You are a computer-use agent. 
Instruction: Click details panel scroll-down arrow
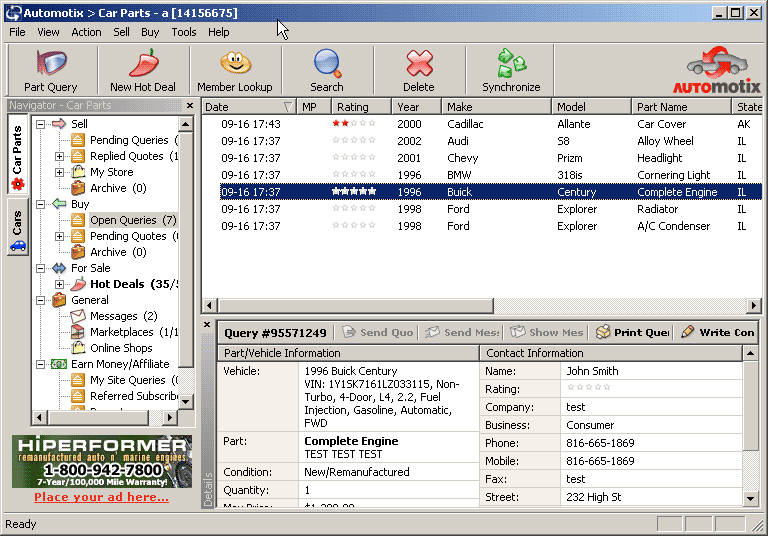click(750, 499)
